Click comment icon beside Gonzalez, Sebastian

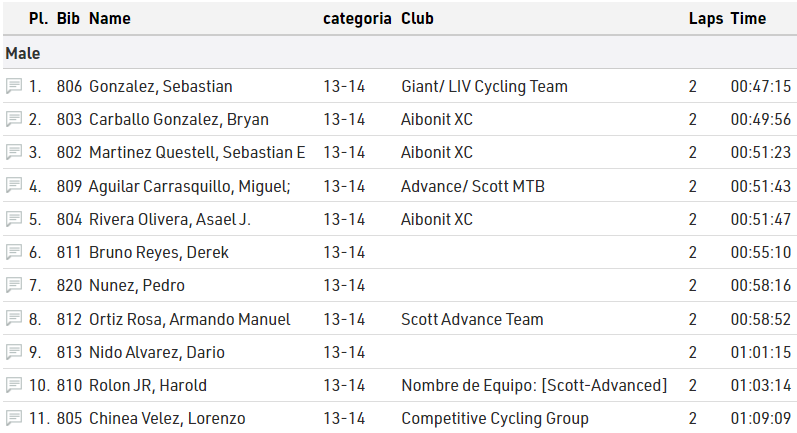click(14, 86)
